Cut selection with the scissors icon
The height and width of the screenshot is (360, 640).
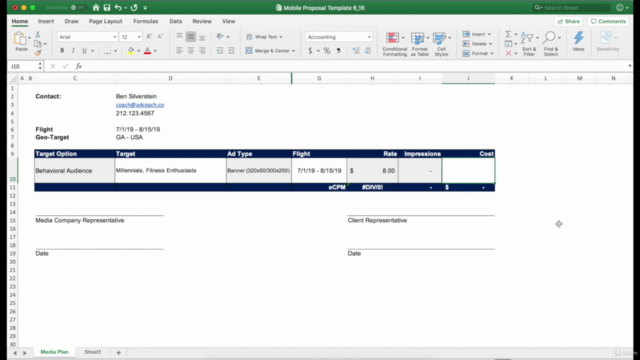coord(38,35)
